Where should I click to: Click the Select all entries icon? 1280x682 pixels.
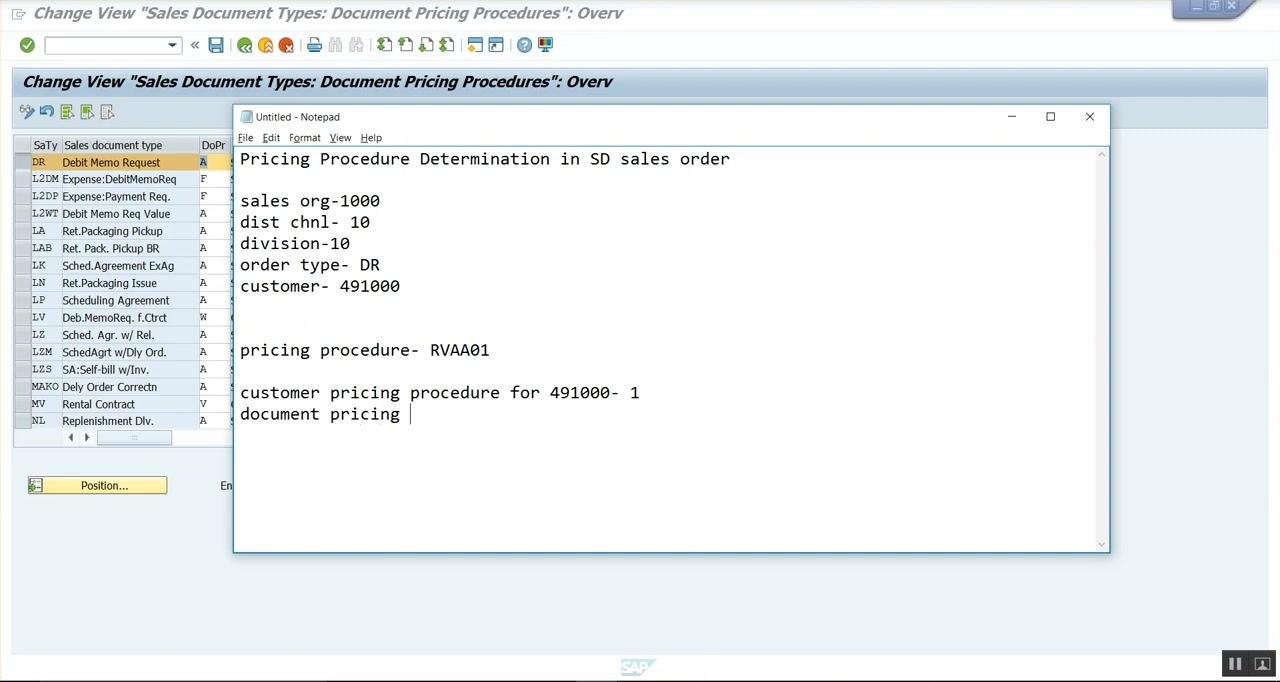point(67,112)
